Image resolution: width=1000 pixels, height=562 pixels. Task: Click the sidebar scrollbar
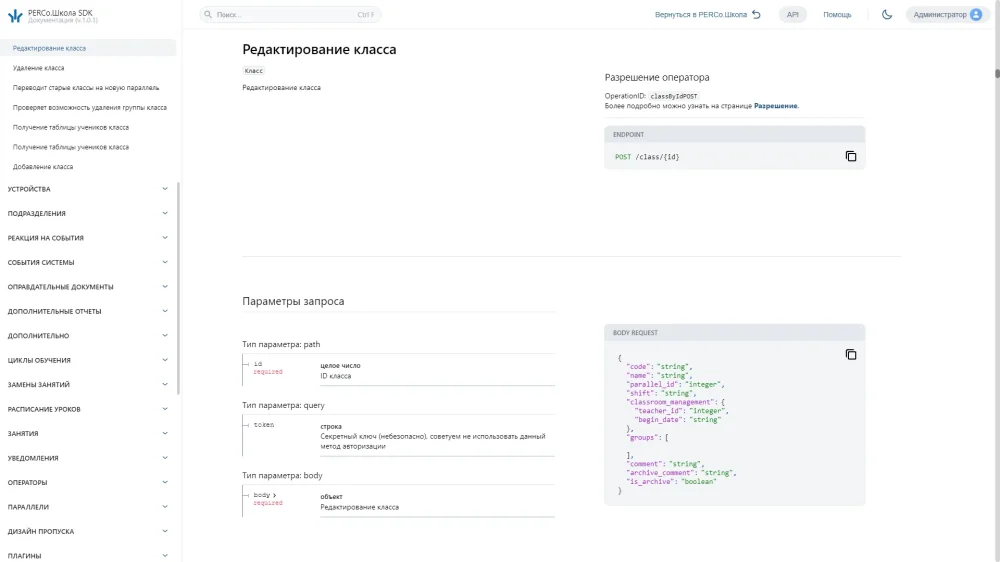point(179,288)
